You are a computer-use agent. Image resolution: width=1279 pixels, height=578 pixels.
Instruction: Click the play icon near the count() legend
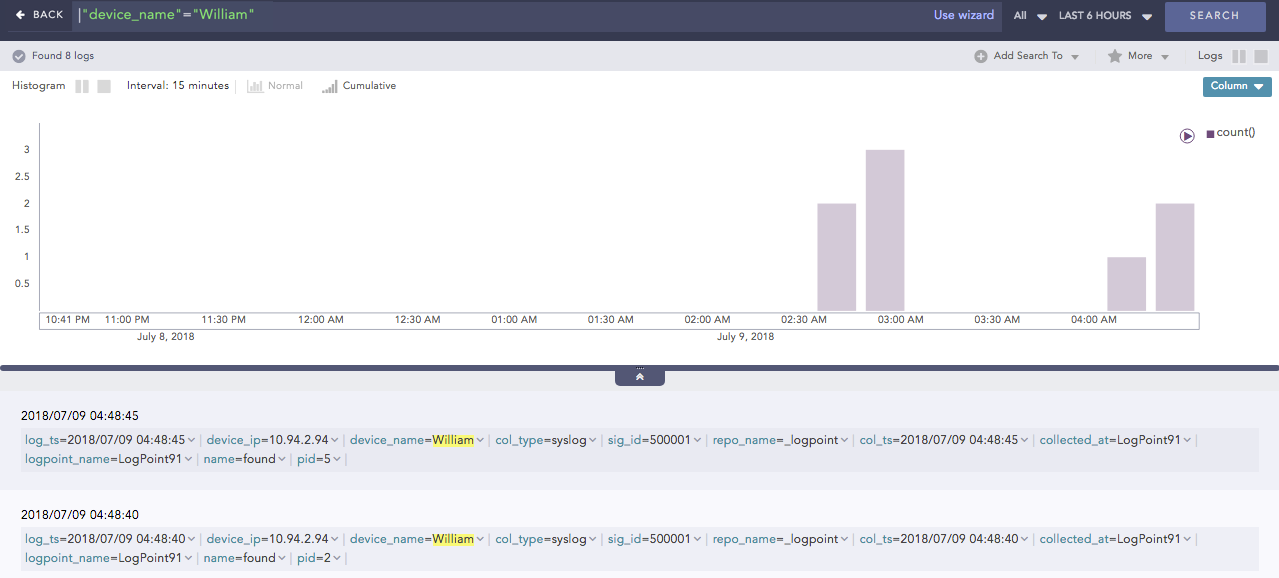click(1187, 135)
